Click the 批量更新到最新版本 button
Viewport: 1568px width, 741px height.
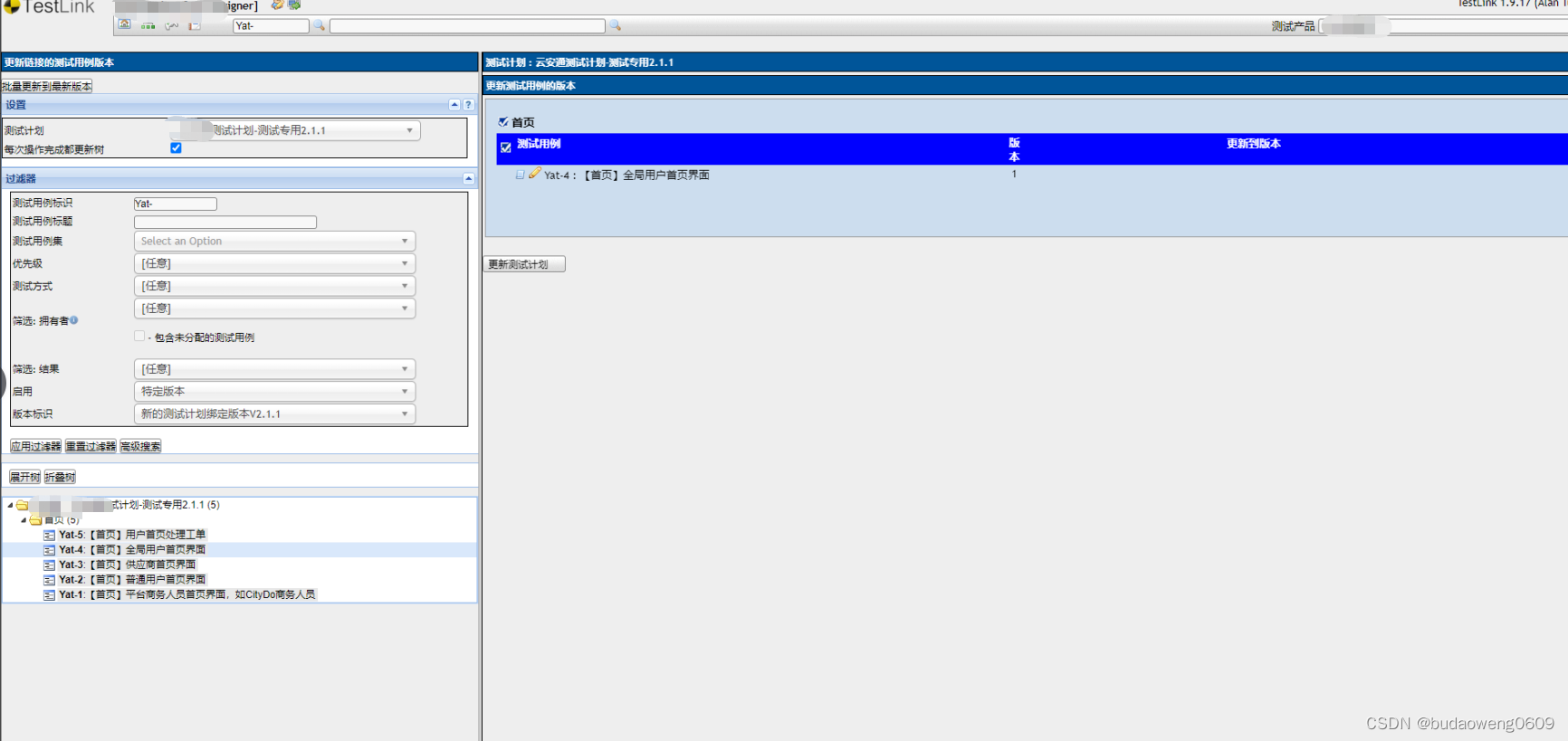(x=47, y=86)
